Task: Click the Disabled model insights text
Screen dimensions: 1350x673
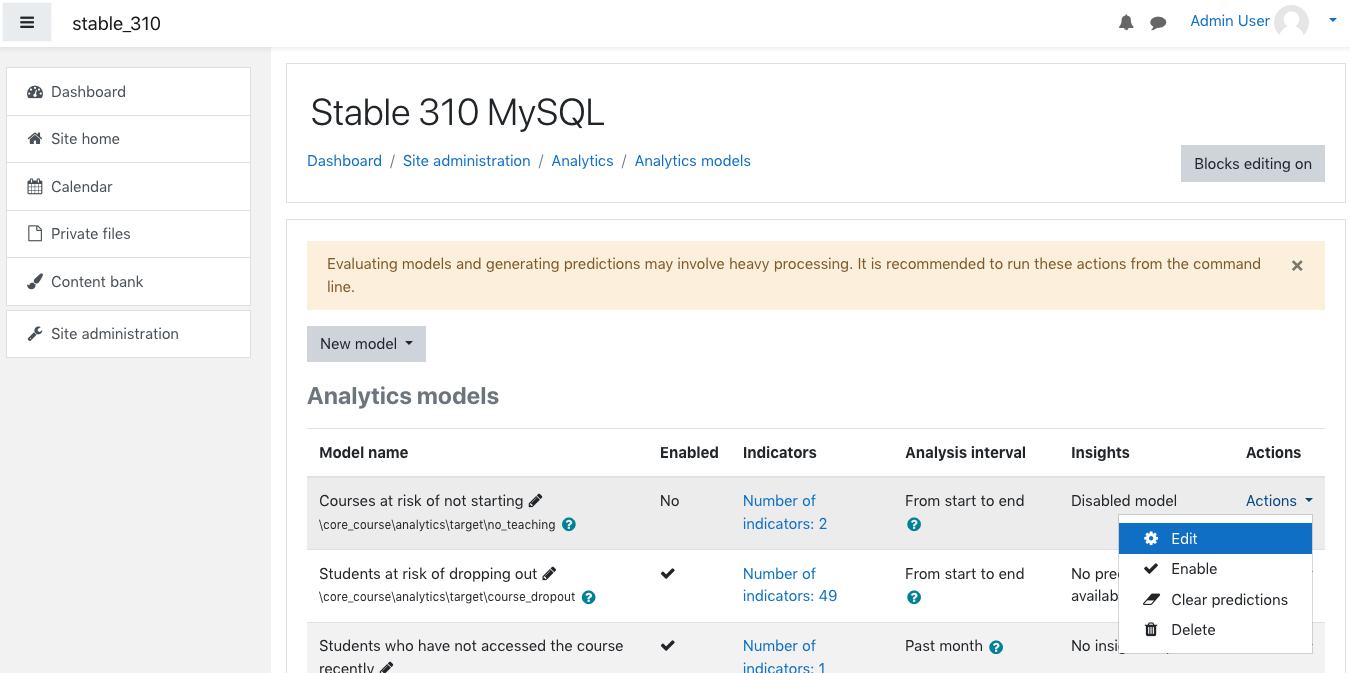Action: click(x=1124, y=501)
